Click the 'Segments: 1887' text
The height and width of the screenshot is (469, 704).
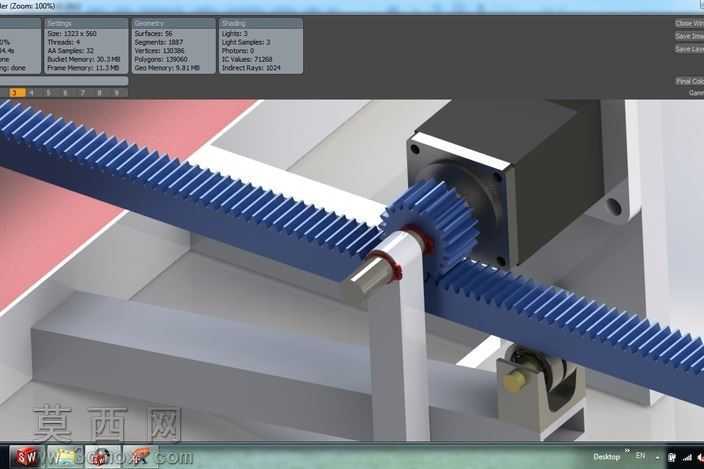(x=159, y=42)
